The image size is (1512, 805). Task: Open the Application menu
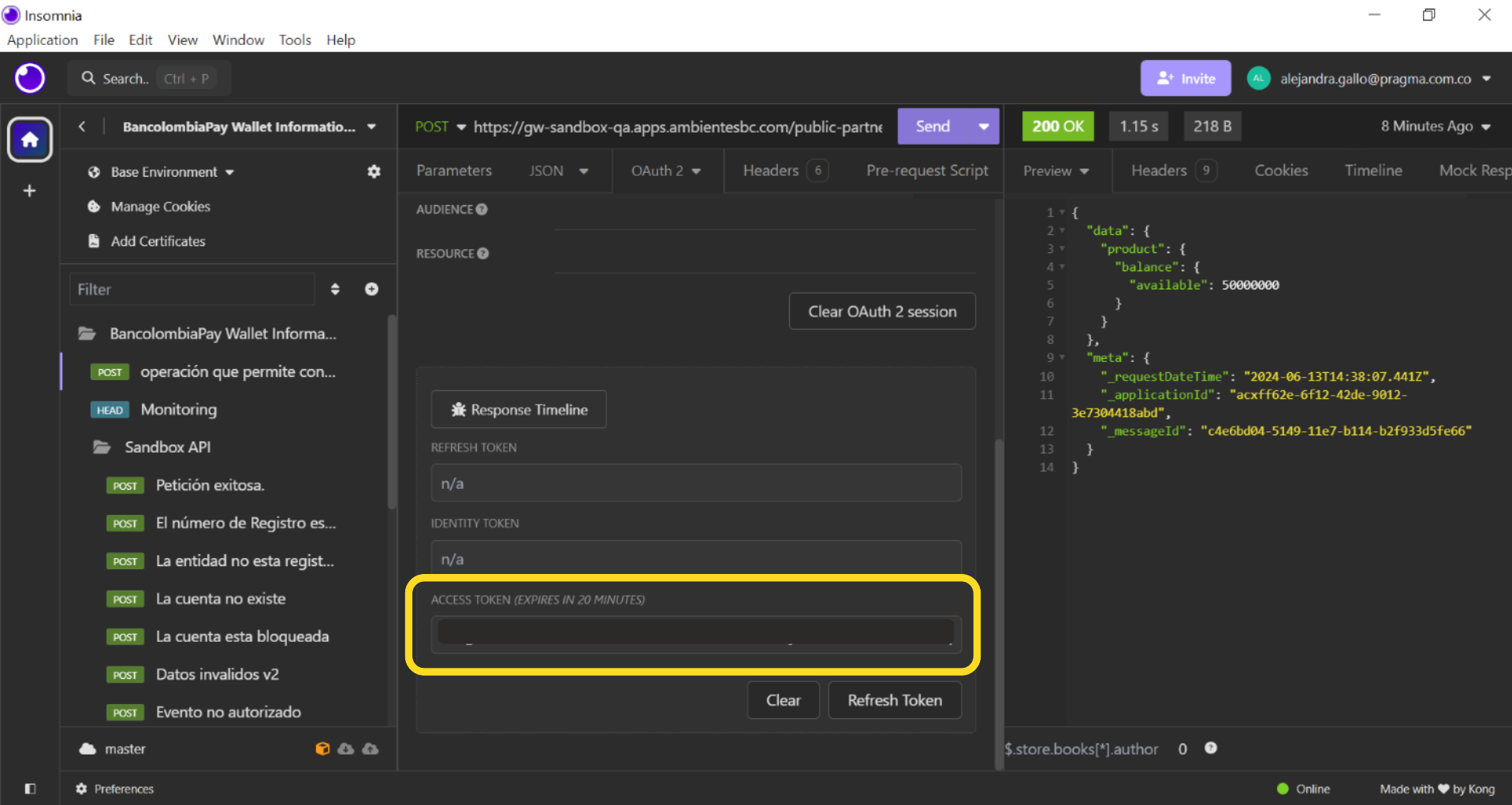(43, 39)
